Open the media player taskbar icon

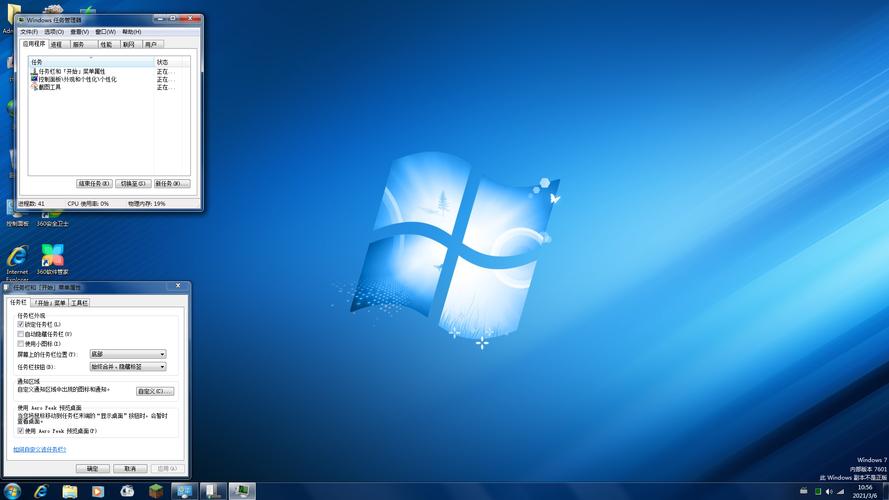98,491
